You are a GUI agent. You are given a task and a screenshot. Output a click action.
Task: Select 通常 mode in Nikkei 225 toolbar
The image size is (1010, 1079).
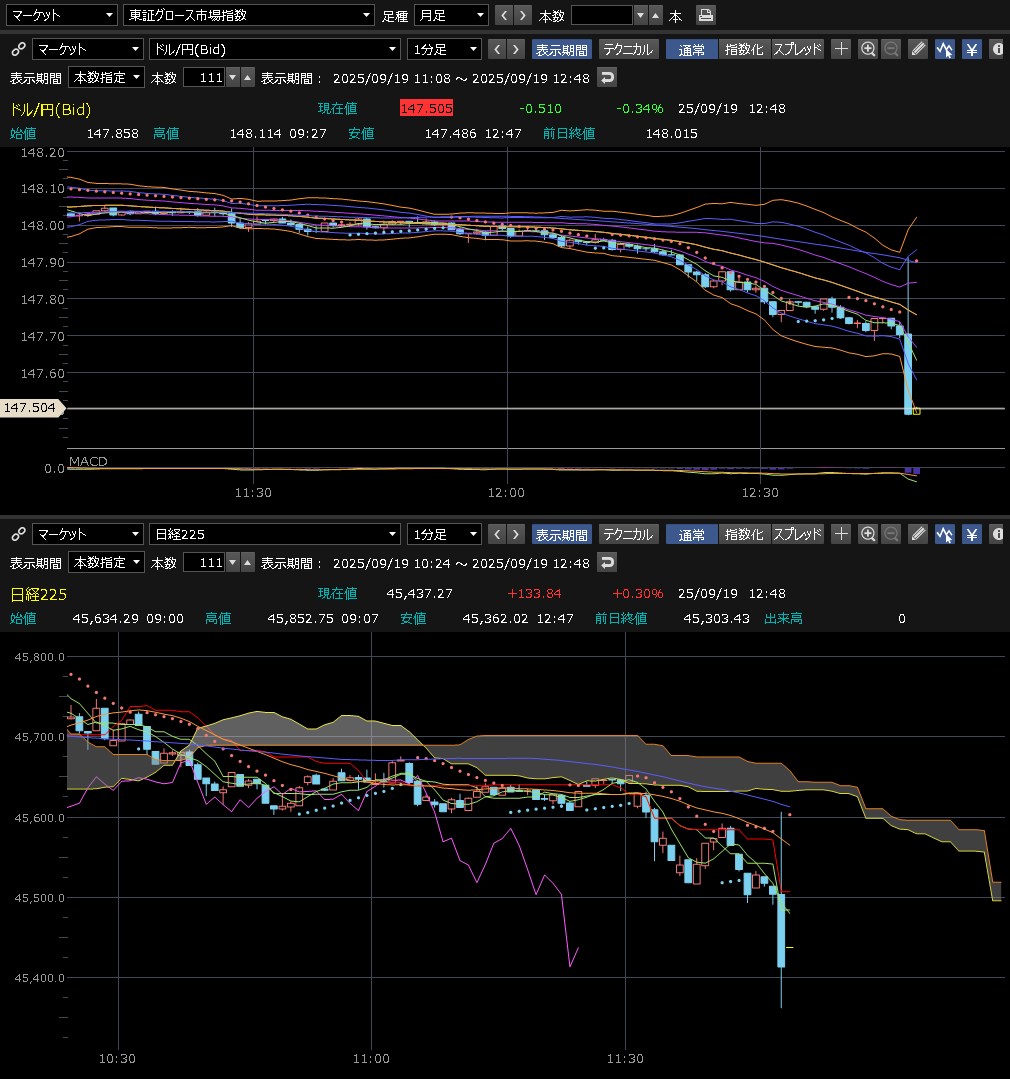691,535
